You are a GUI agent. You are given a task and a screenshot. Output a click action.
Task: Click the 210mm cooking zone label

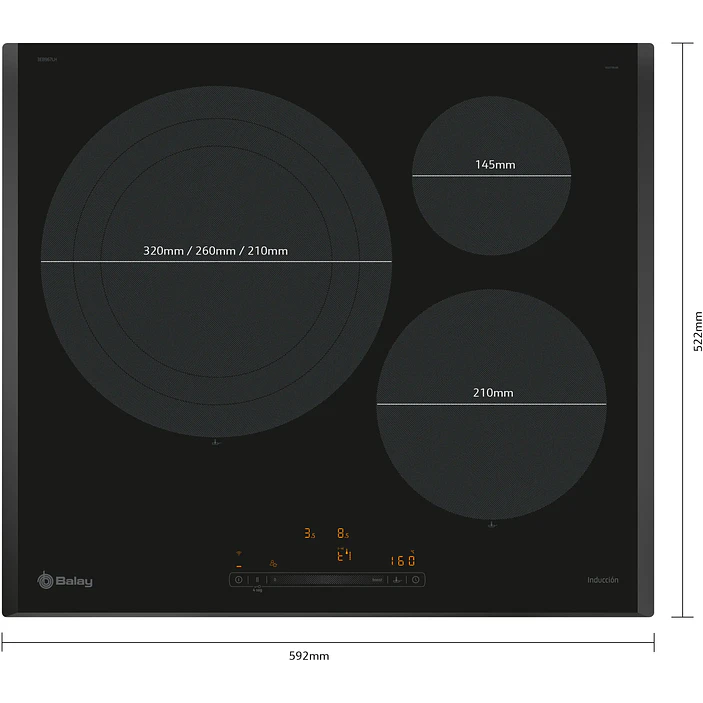493,393
